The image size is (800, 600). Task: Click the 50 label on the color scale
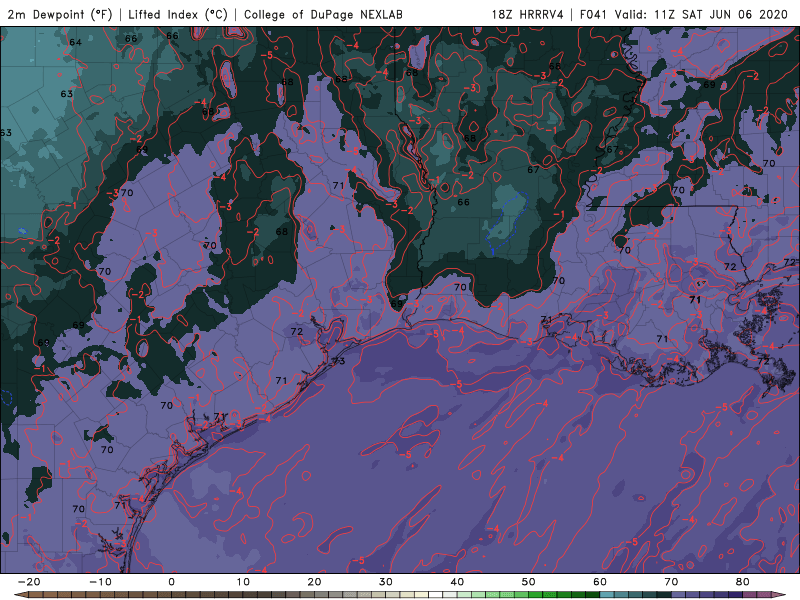[529, 582]
